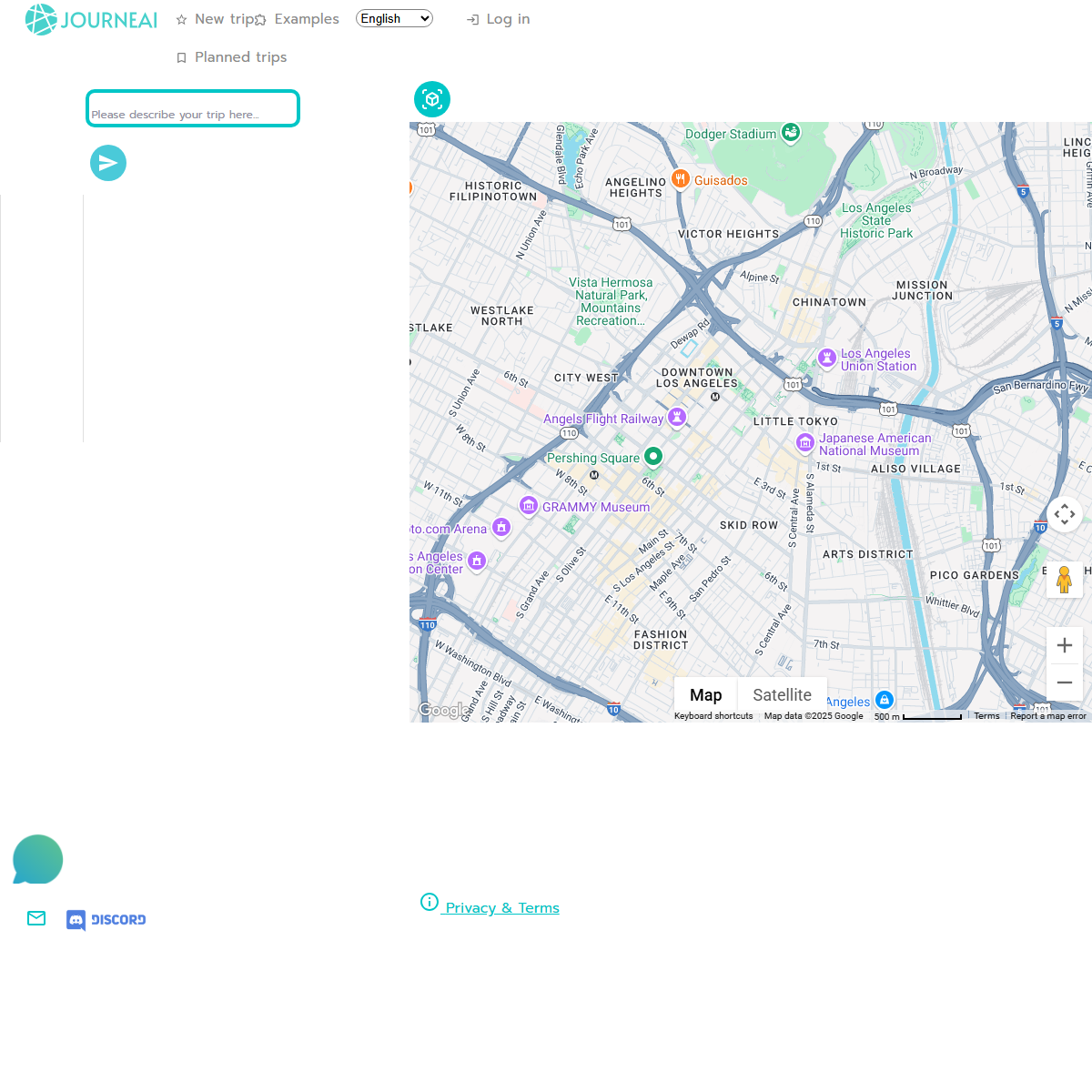Image resolution: width=1092 pixels, height=1092 pixels.
Task: Select the Pershing Square marker
Action: click(x=653, y=456)
